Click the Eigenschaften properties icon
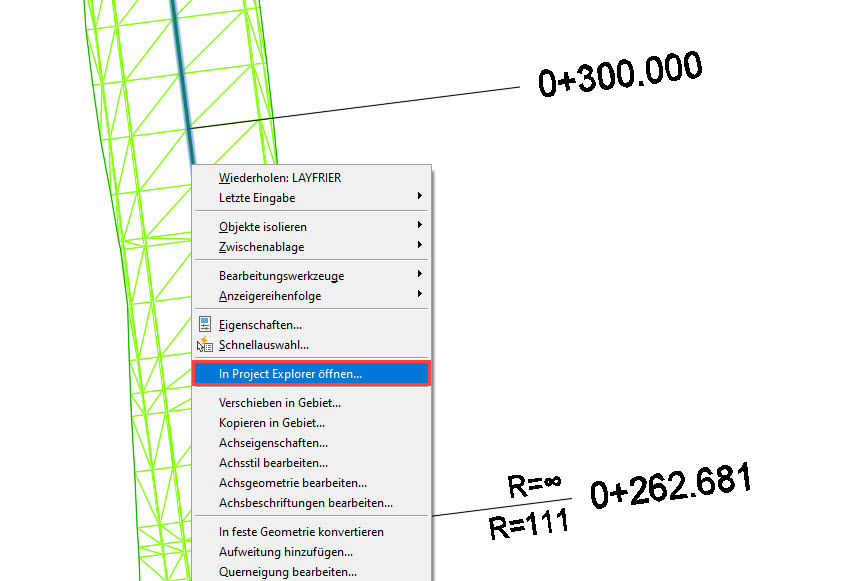This screenshot has height=581, width=851. tap(205, 325)
